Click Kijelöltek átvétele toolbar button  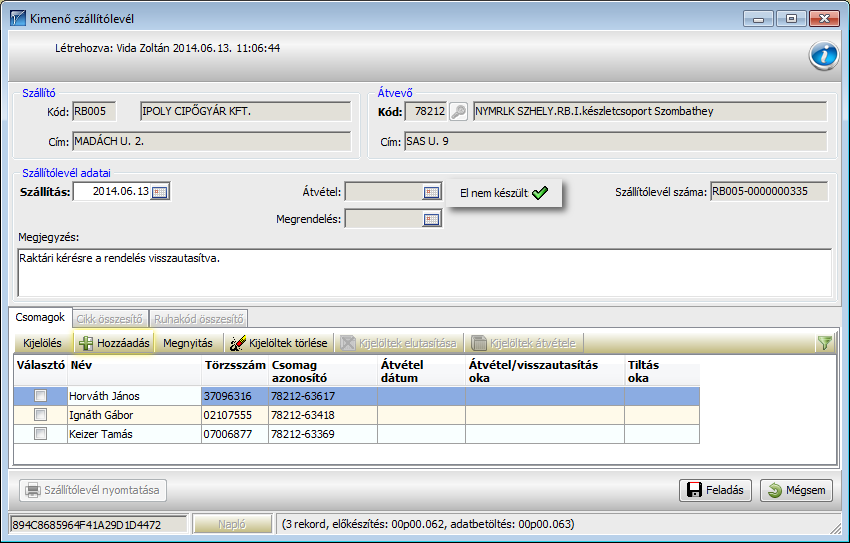pyautogui.click(x=524, y=343)
